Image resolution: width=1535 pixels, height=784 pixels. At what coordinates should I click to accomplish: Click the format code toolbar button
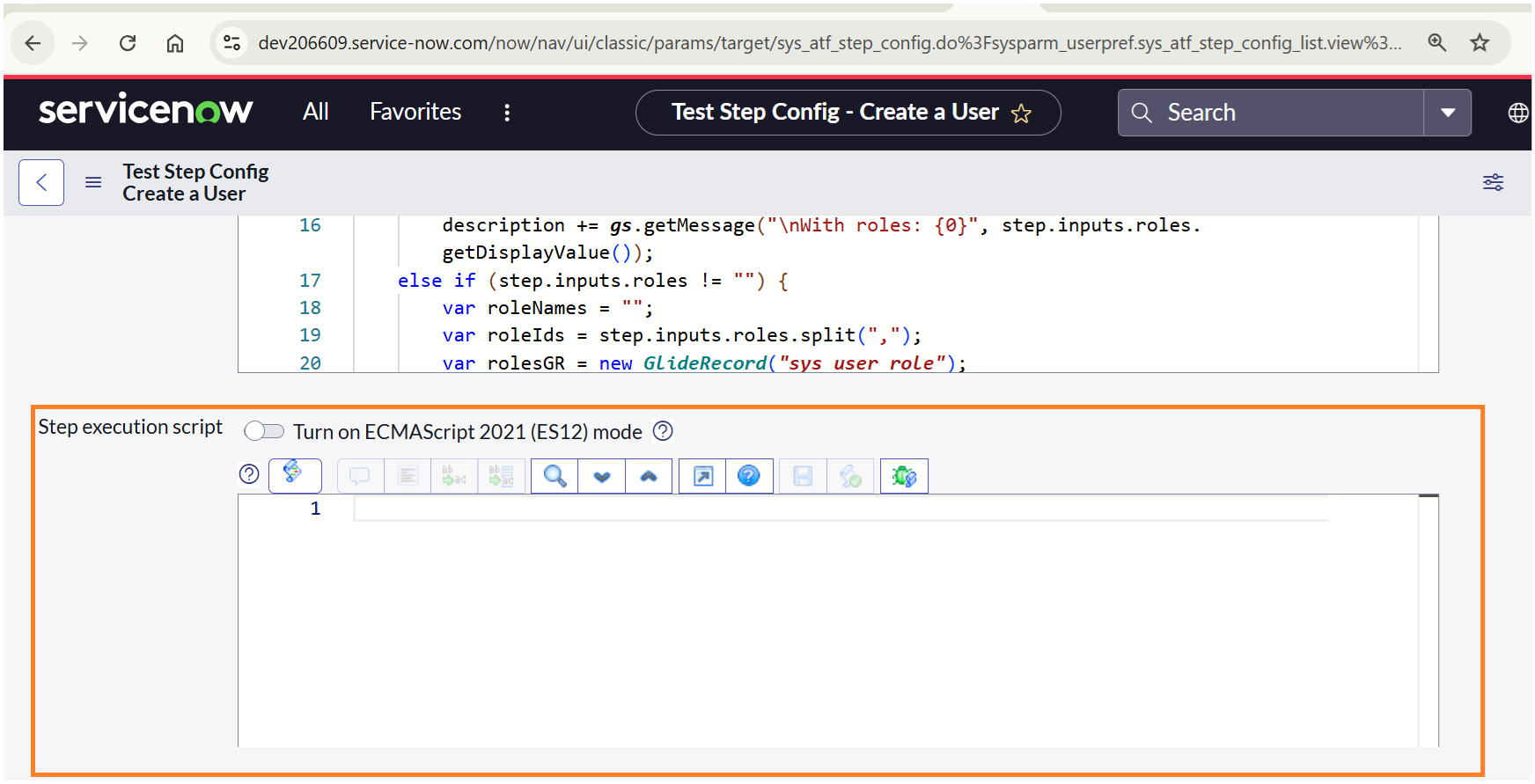tap(408, 476)
